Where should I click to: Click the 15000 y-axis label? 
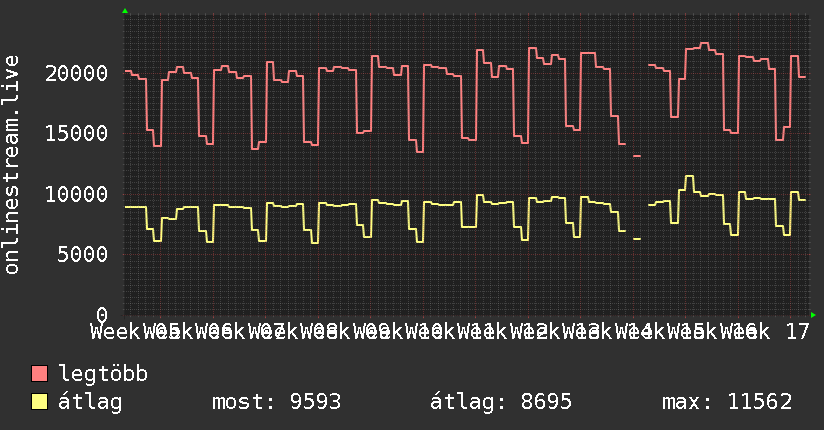(x=77, y=134)
